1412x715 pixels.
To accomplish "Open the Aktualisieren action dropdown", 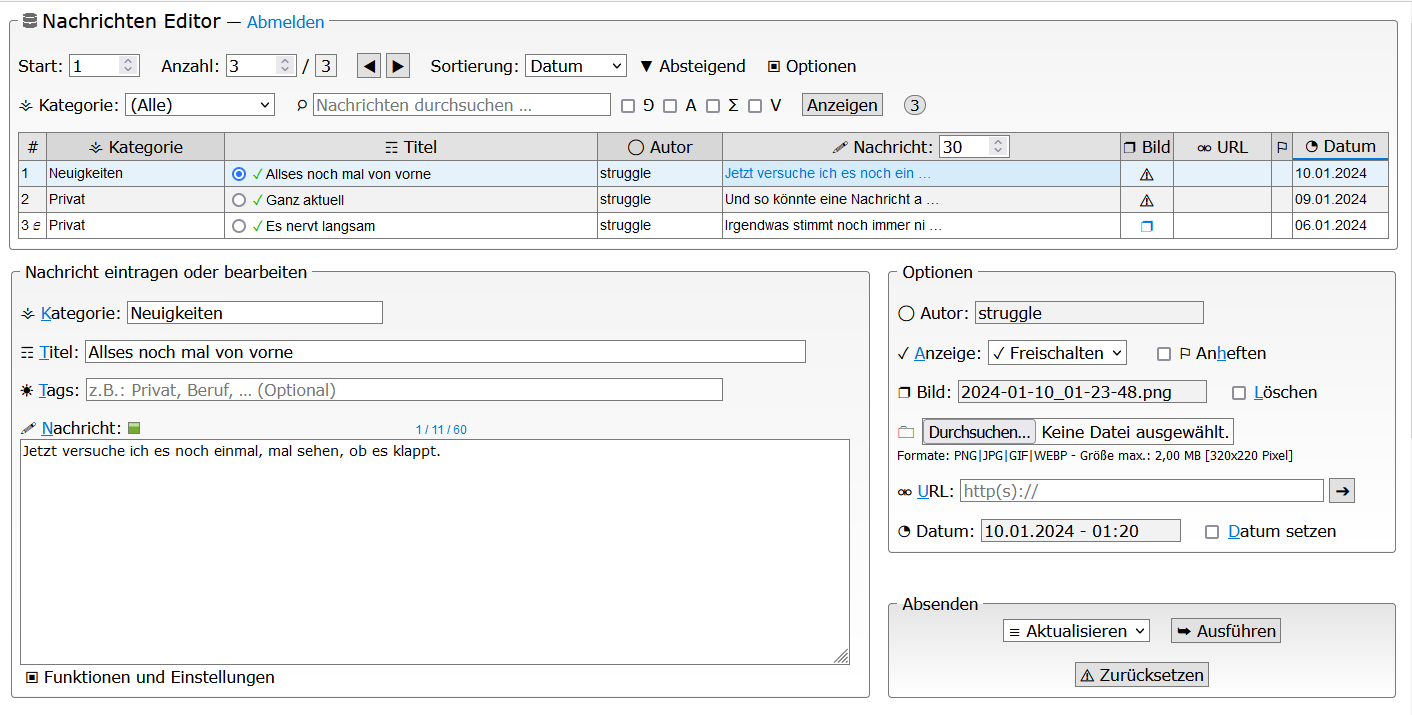I will pyautogui.click(x=1076, y=631).
